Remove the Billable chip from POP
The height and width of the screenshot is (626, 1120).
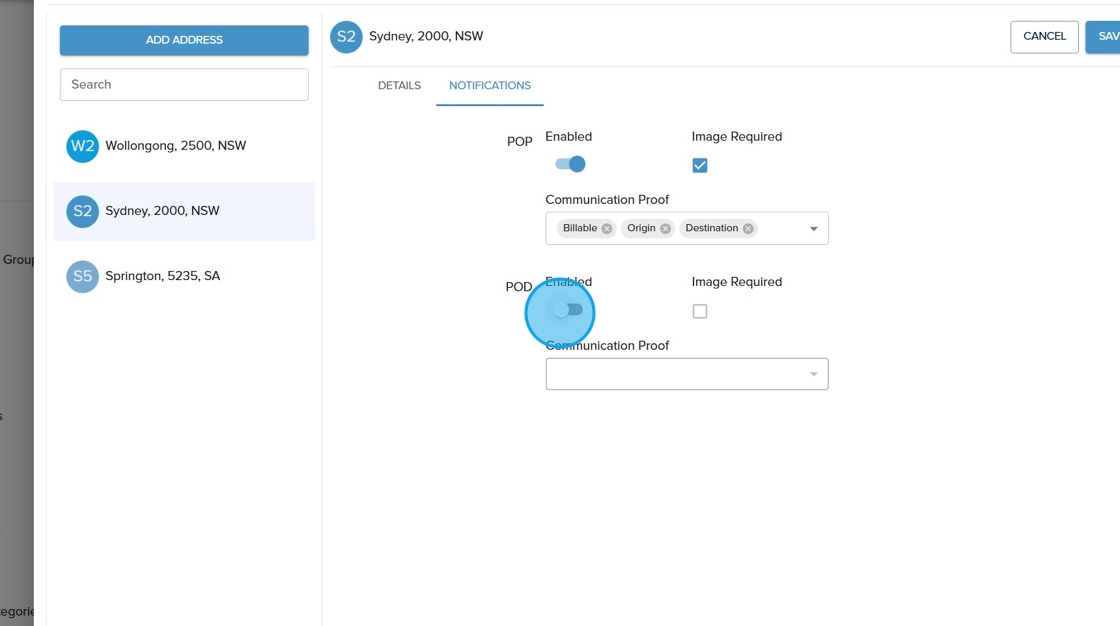[x=607, y=229]
